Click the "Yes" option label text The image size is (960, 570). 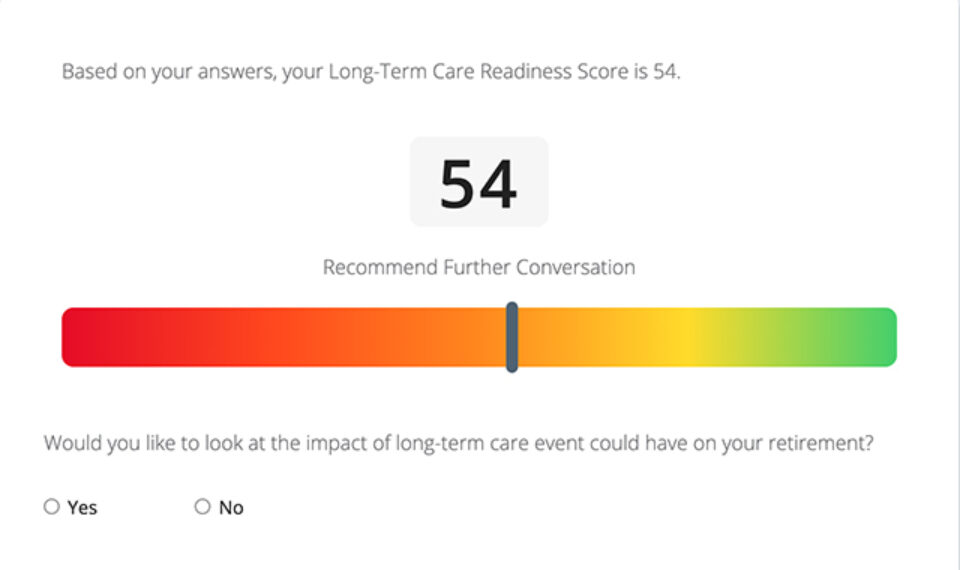[82, 508]
